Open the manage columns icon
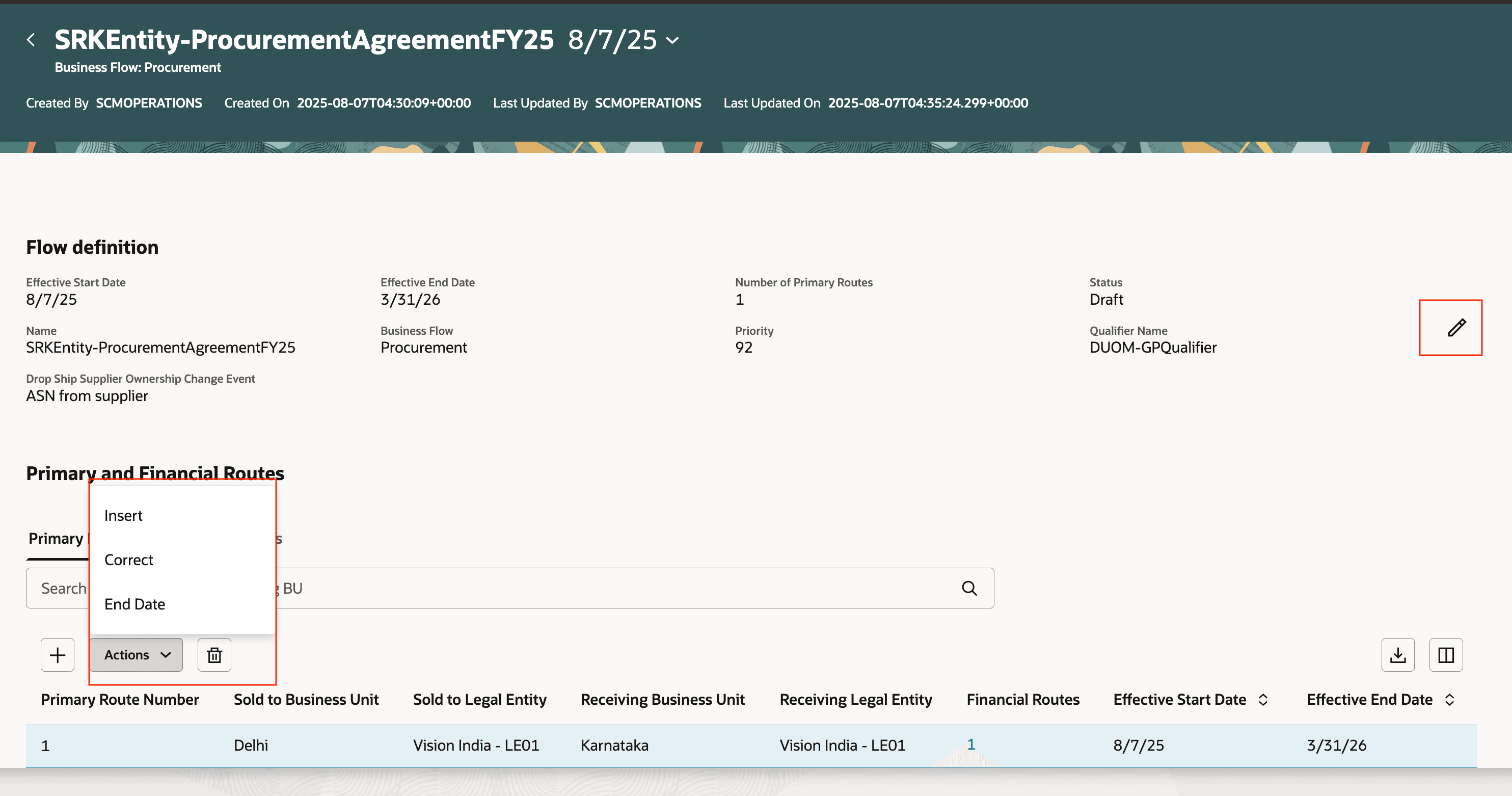This screenshot has width=1512, height=796. point(1446,654)
